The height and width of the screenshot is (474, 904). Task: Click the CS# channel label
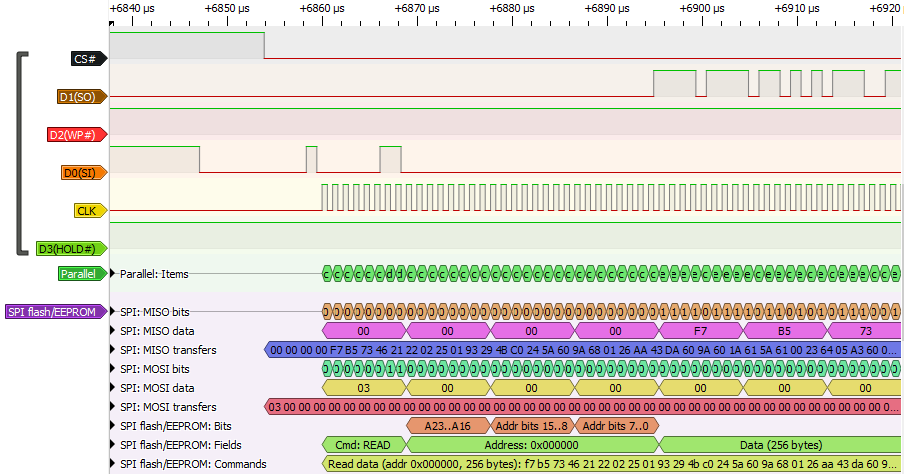(87, 59)
